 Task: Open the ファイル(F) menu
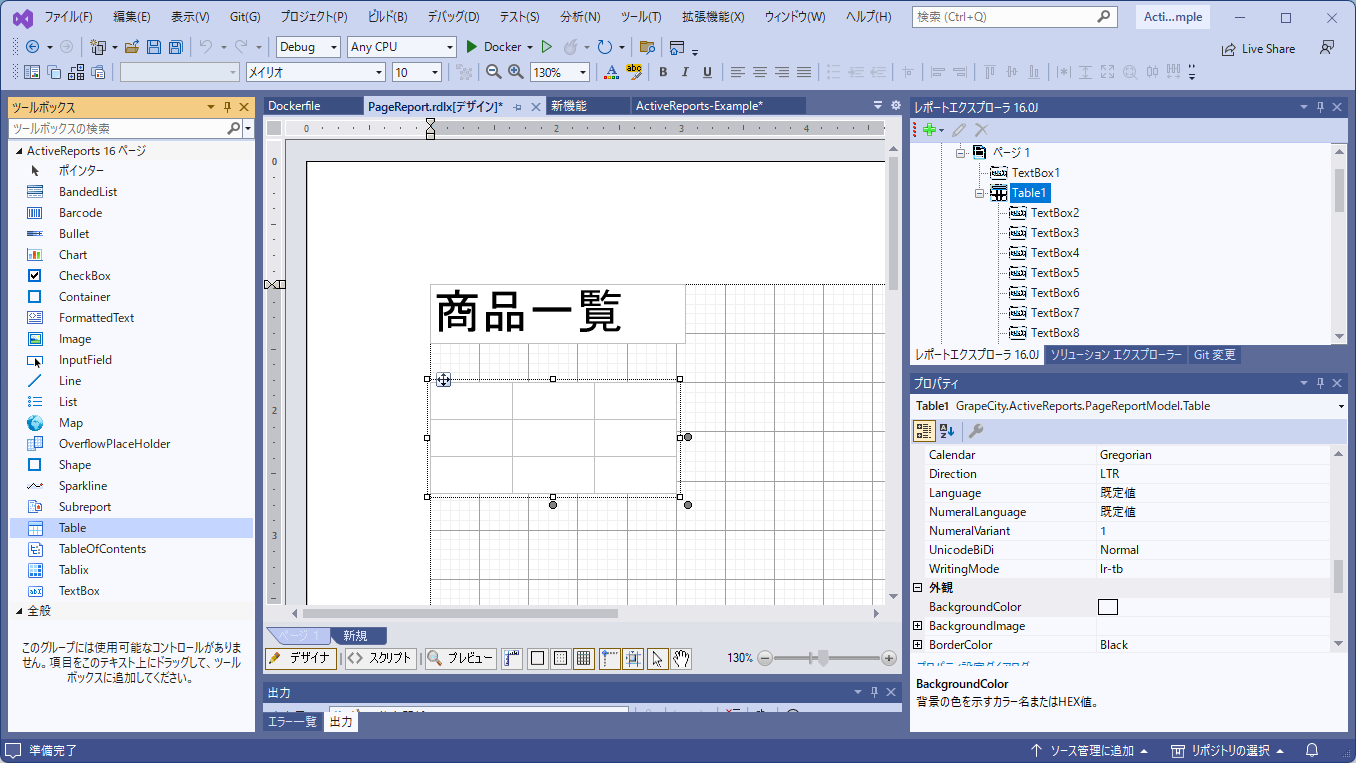(69, 17)
